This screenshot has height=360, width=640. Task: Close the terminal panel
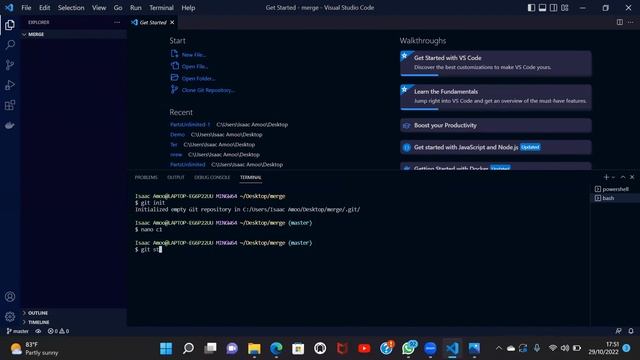coord(632,177)
